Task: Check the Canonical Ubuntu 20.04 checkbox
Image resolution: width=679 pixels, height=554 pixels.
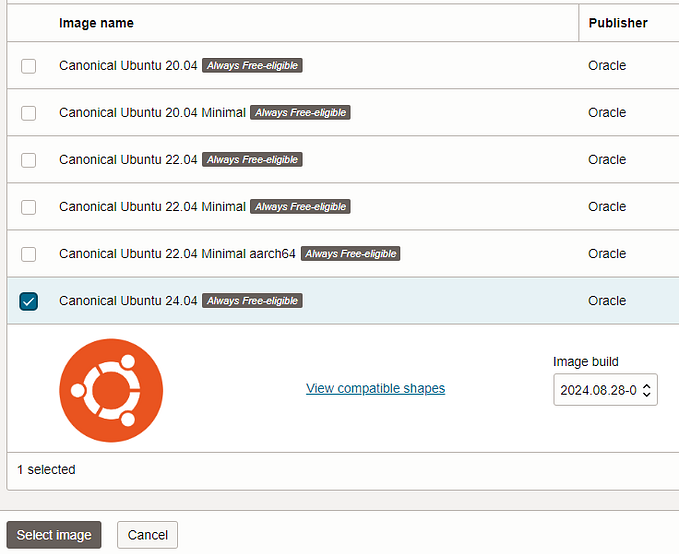Action: coord(29,66)
